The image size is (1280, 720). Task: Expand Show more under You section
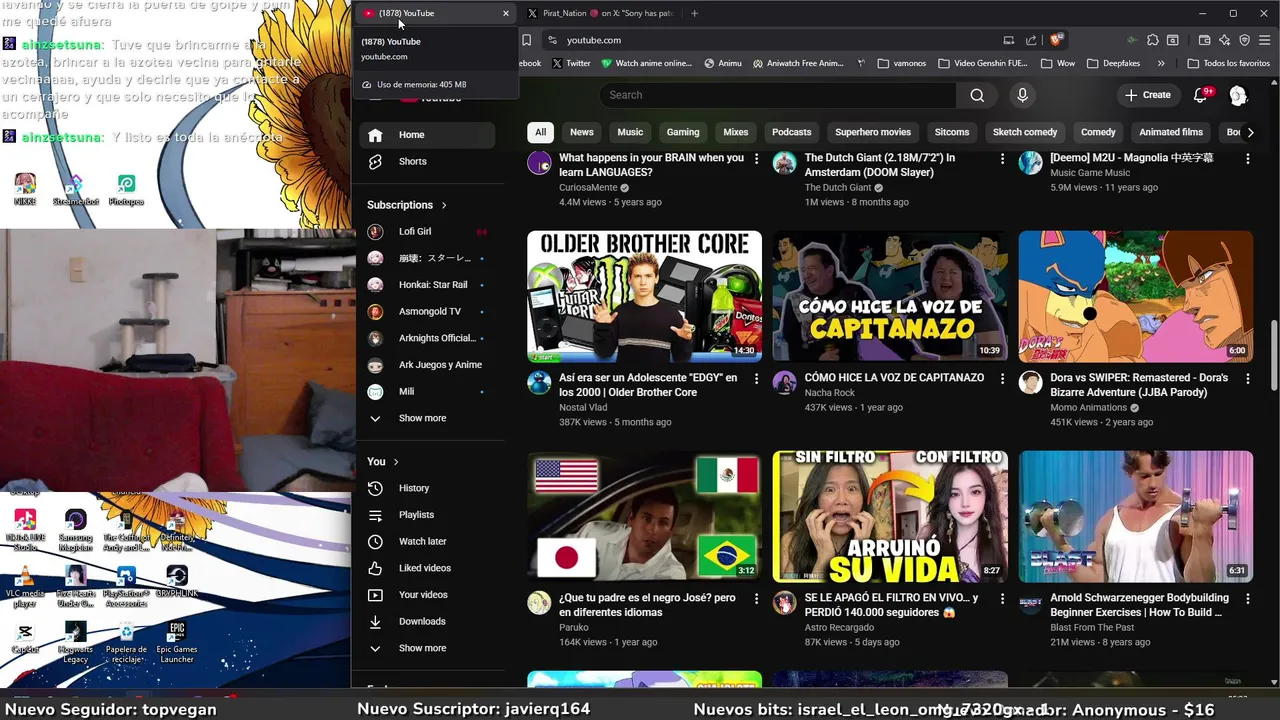pos(426,648)
